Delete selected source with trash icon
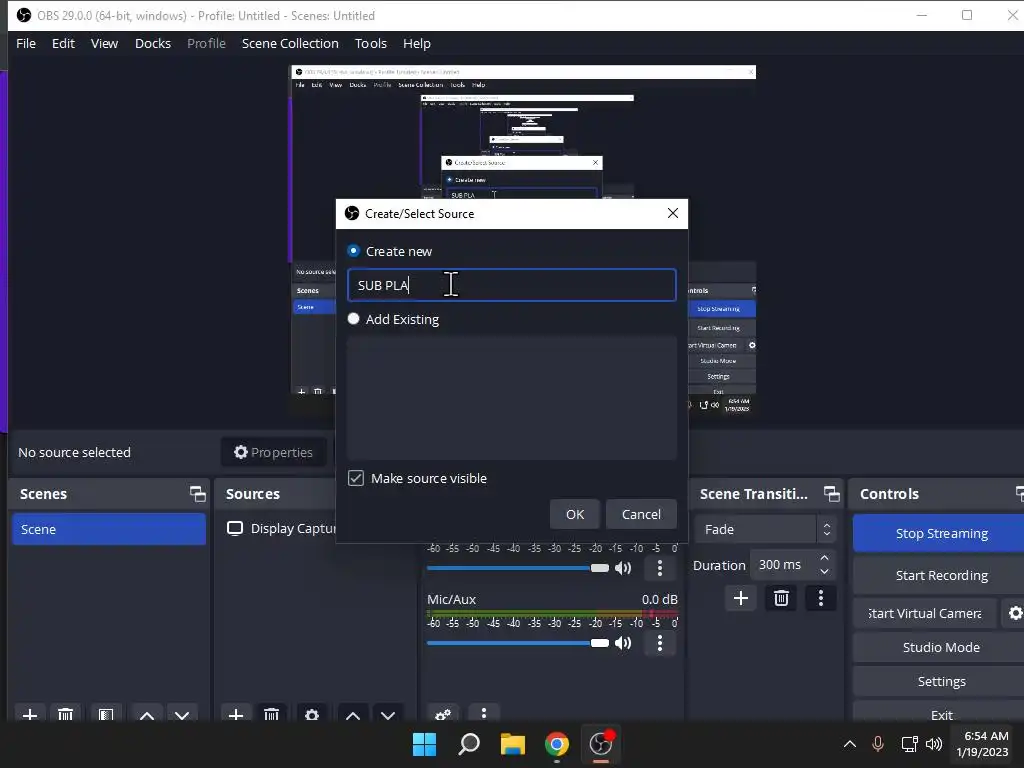 coord(271,714)
